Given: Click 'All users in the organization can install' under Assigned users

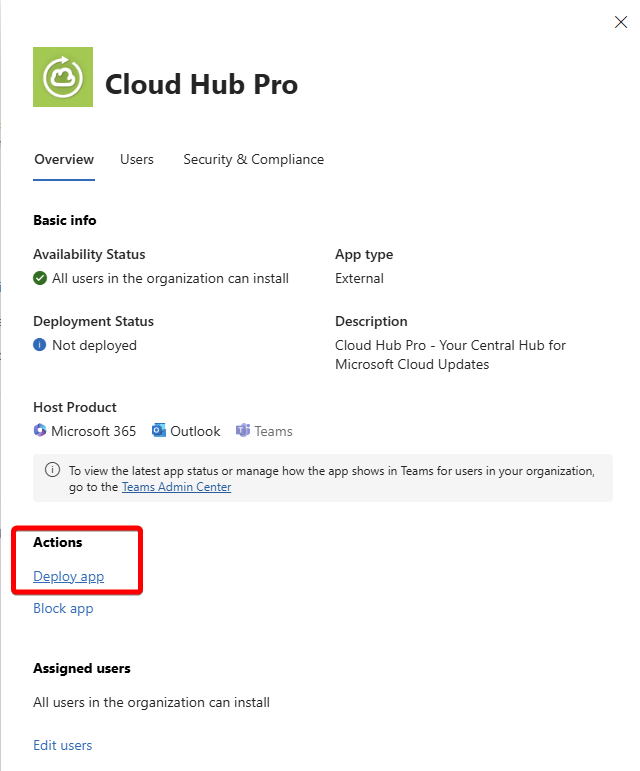Looking at the screenshot, I should (x=151, y=703).
